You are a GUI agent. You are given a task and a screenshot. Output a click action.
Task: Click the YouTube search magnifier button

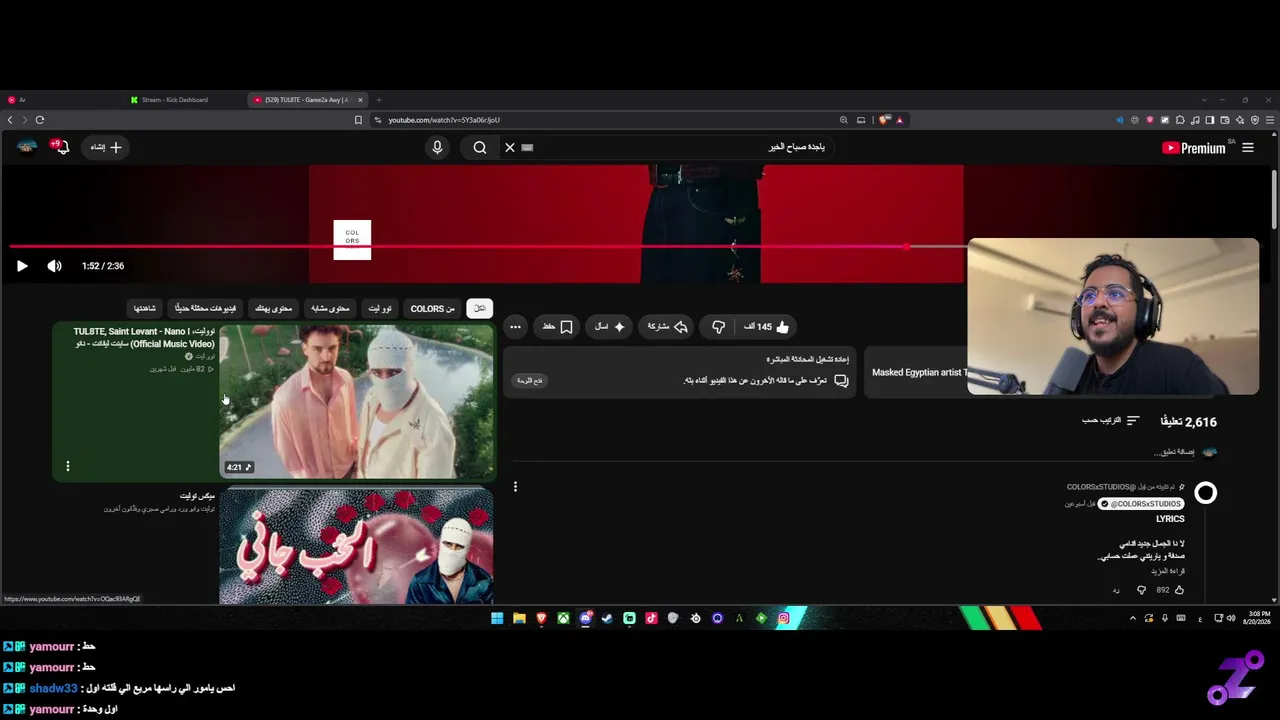[x=480, y=148]
